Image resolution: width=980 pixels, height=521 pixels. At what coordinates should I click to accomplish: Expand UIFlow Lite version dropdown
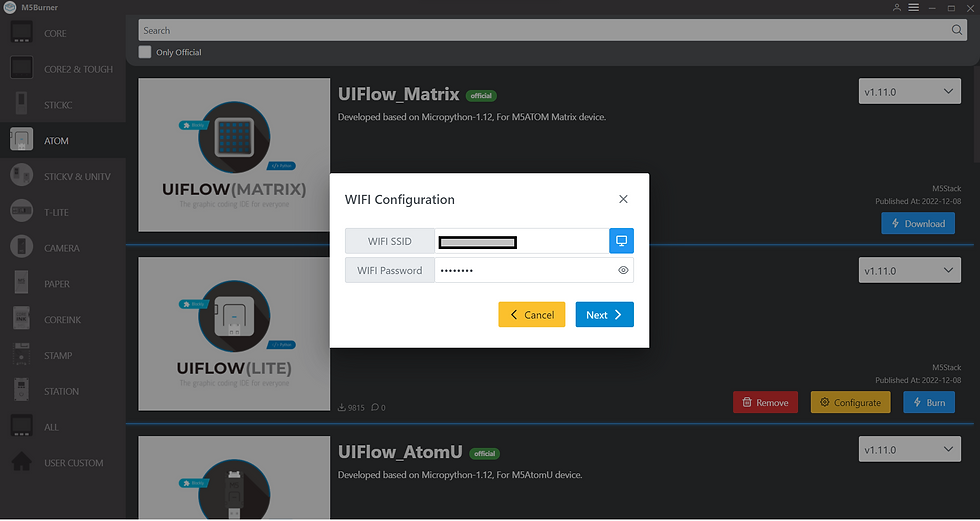tap(909, 270)
